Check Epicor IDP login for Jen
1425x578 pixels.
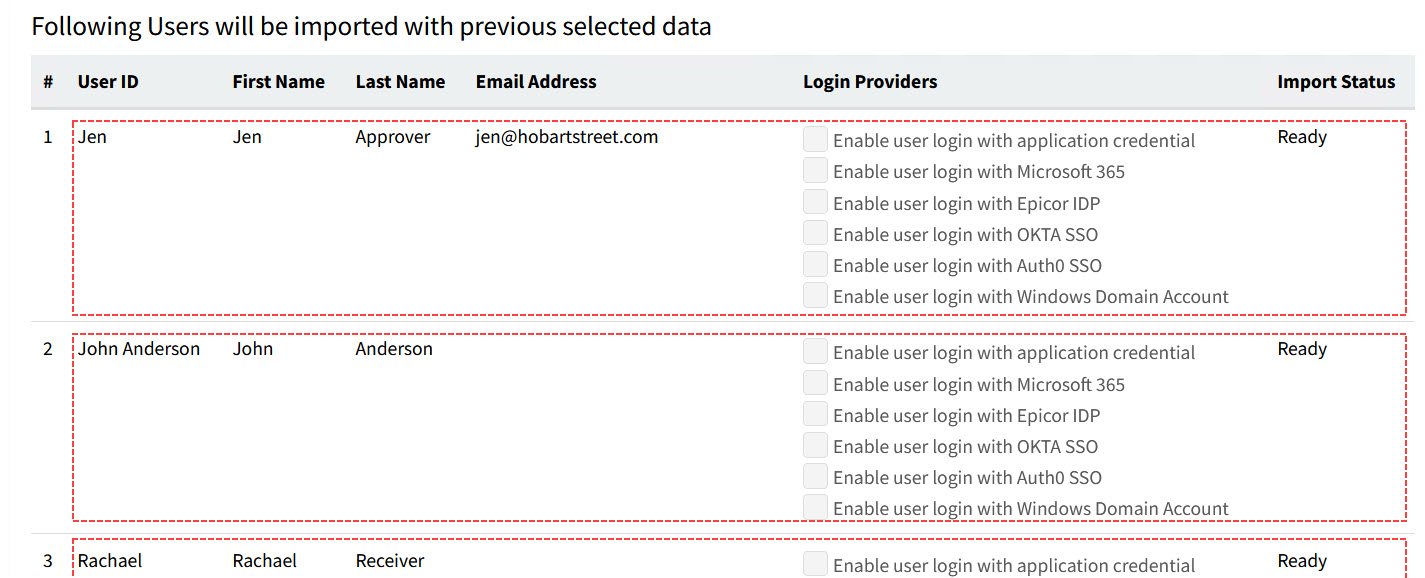click(x=815, y=202)
